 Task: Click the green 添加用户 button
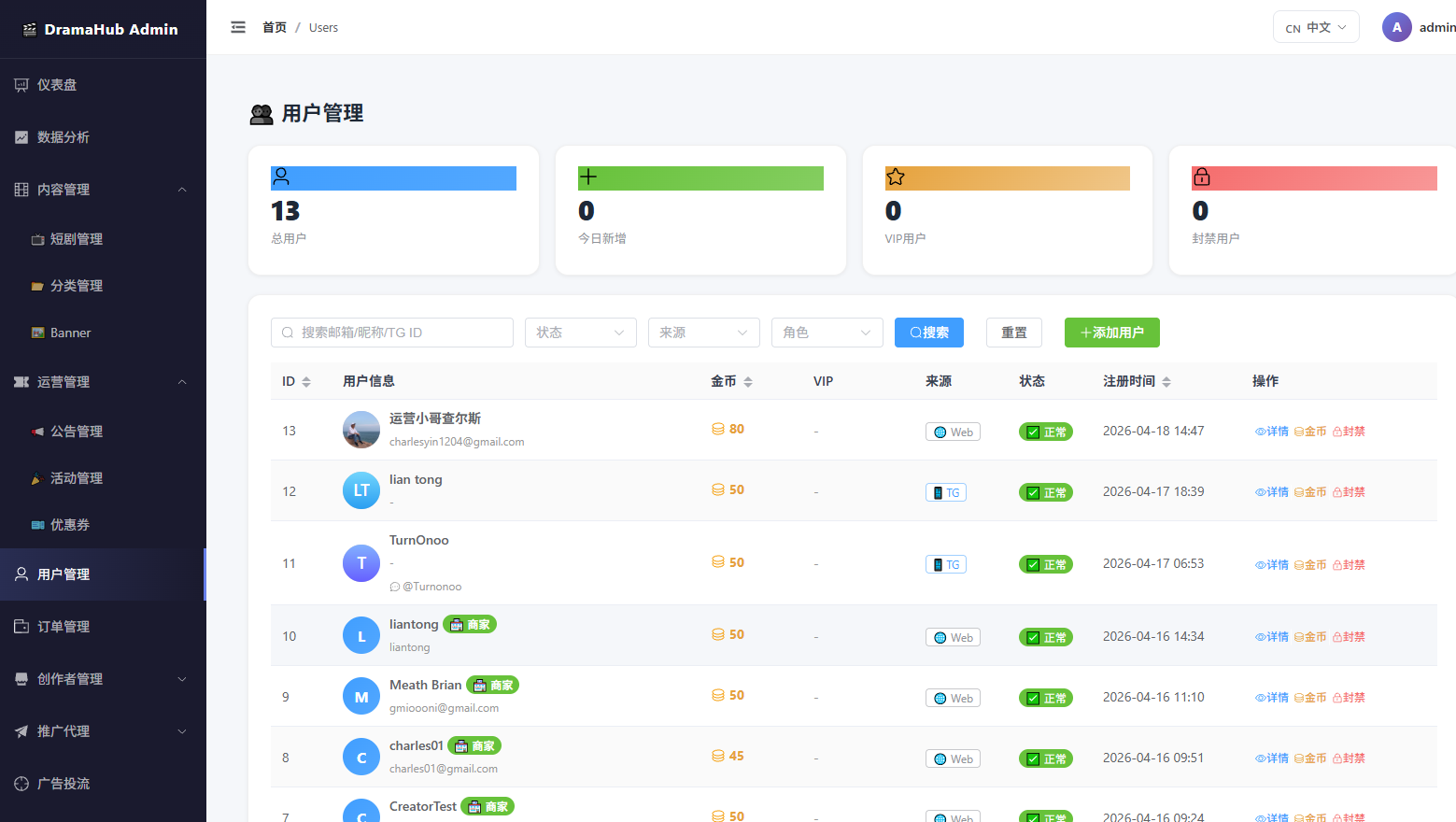pyautogui.click(x=1112, y=333)
